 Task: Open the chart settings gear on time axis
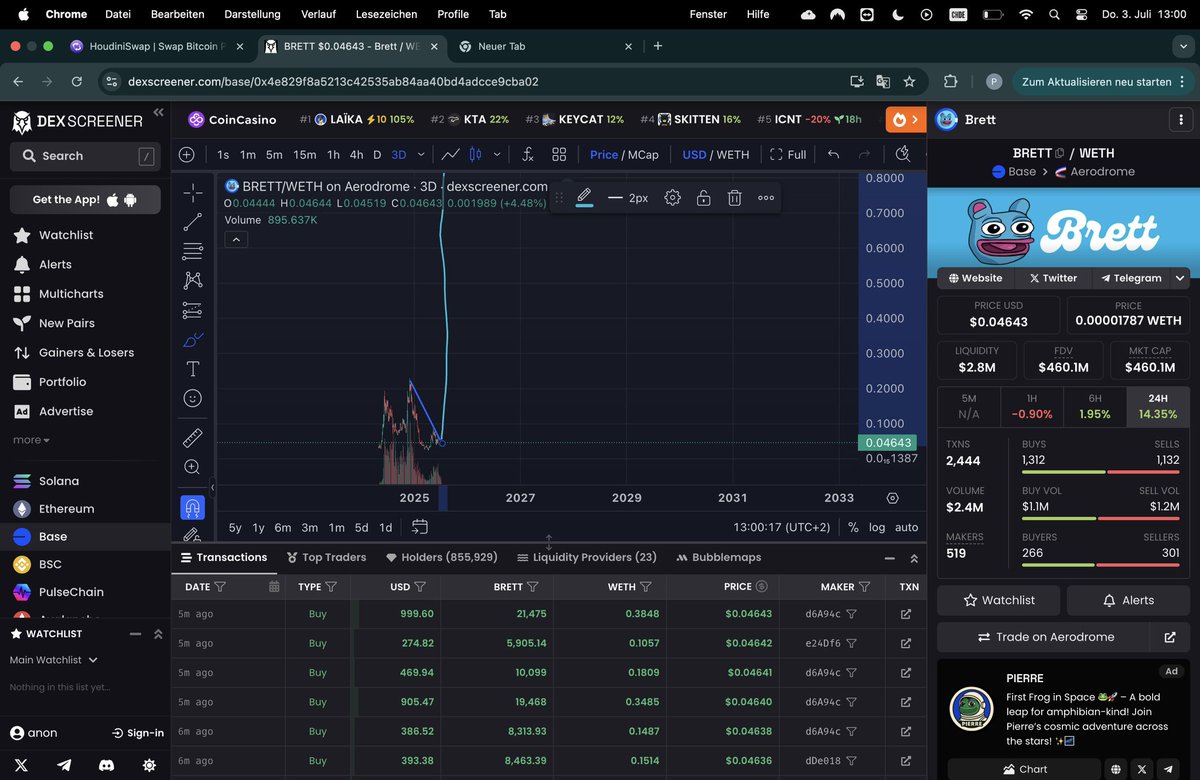893,497
